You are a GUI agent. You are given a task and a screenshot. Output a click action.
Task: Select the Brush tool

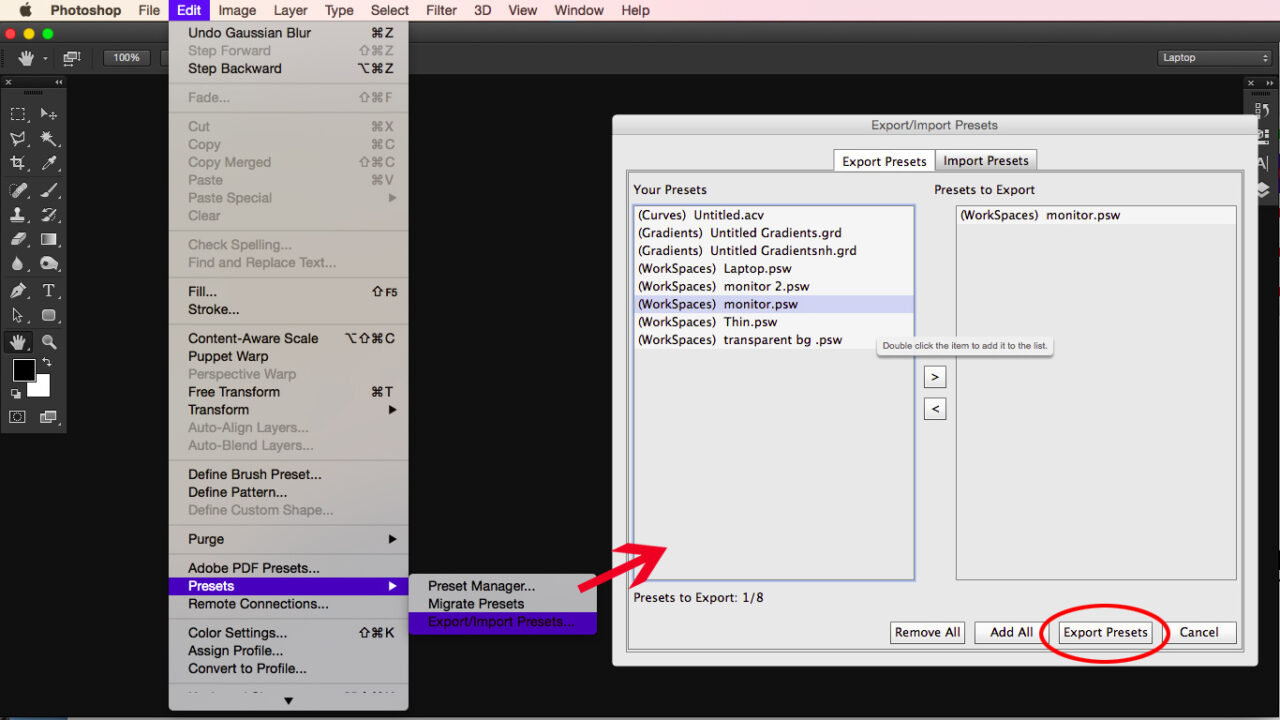point(46,189)
